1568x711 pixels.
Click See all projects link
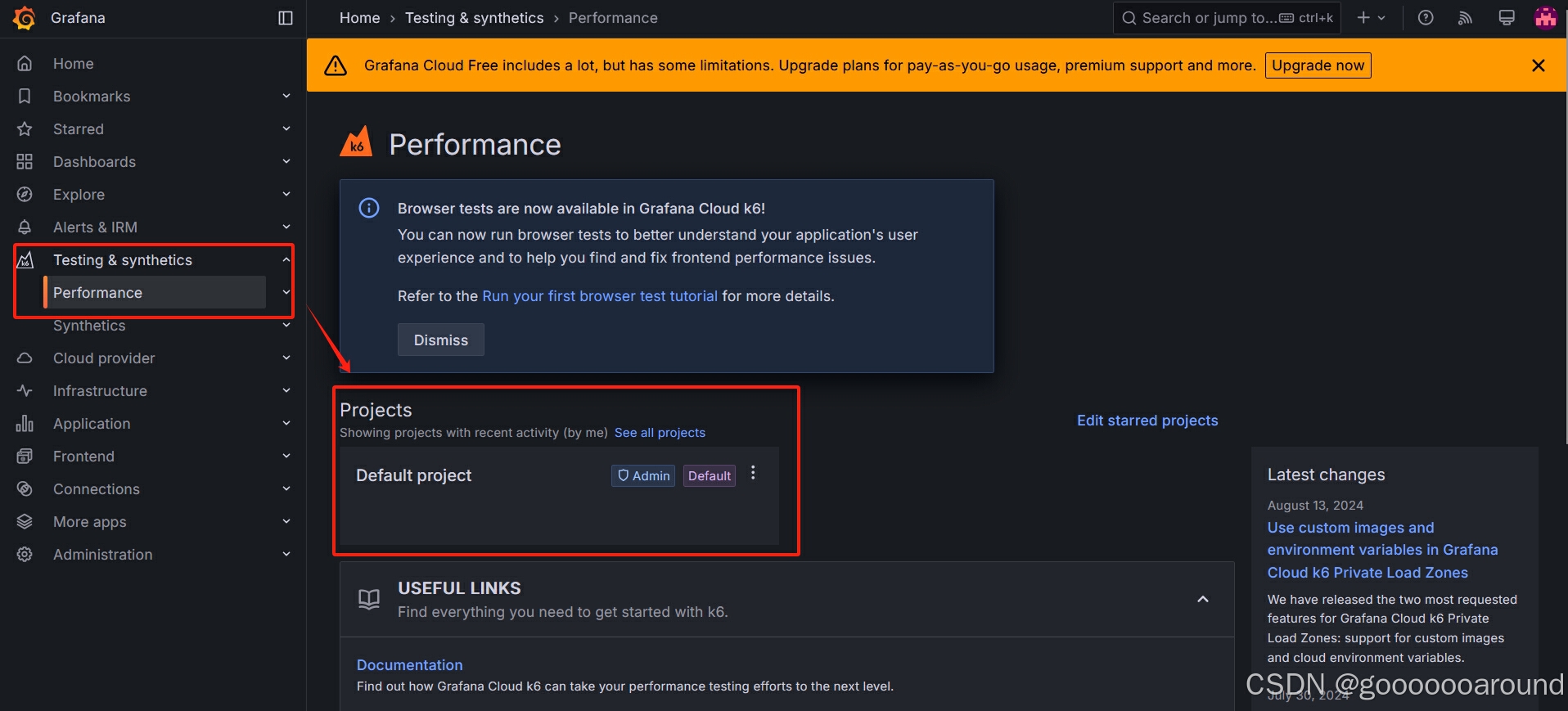660,433
